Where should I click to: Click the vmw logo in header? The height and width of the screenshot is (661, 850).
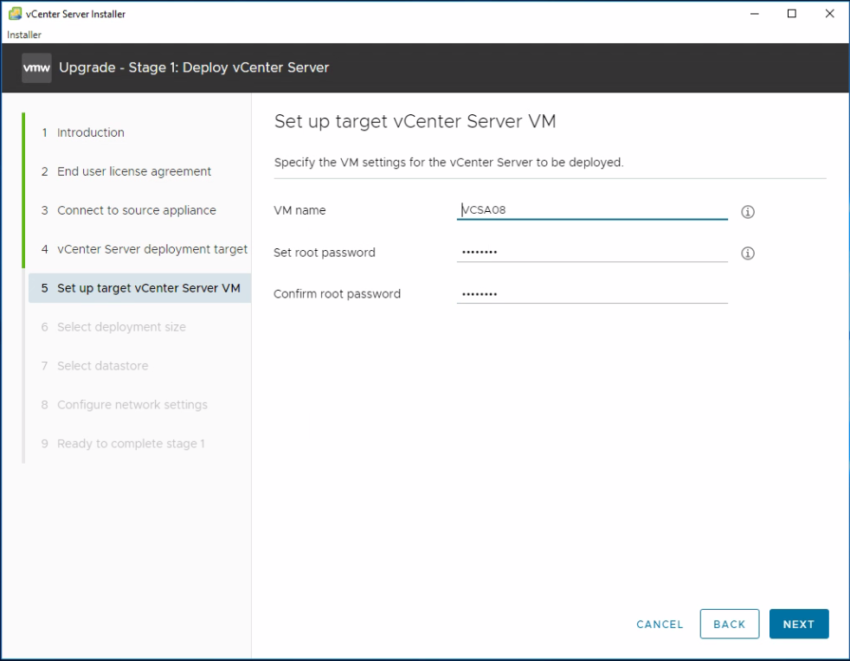pos(36,68)
